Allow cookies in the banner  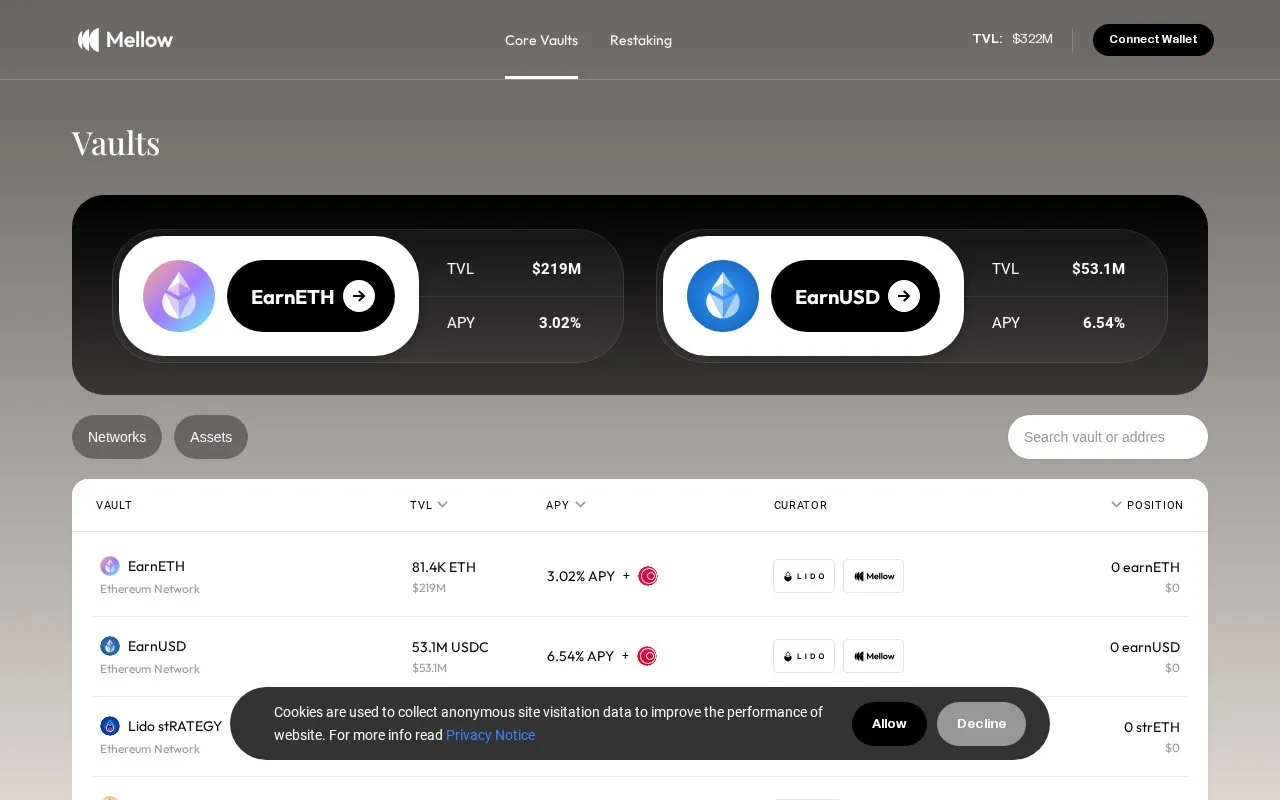(889, 724)
